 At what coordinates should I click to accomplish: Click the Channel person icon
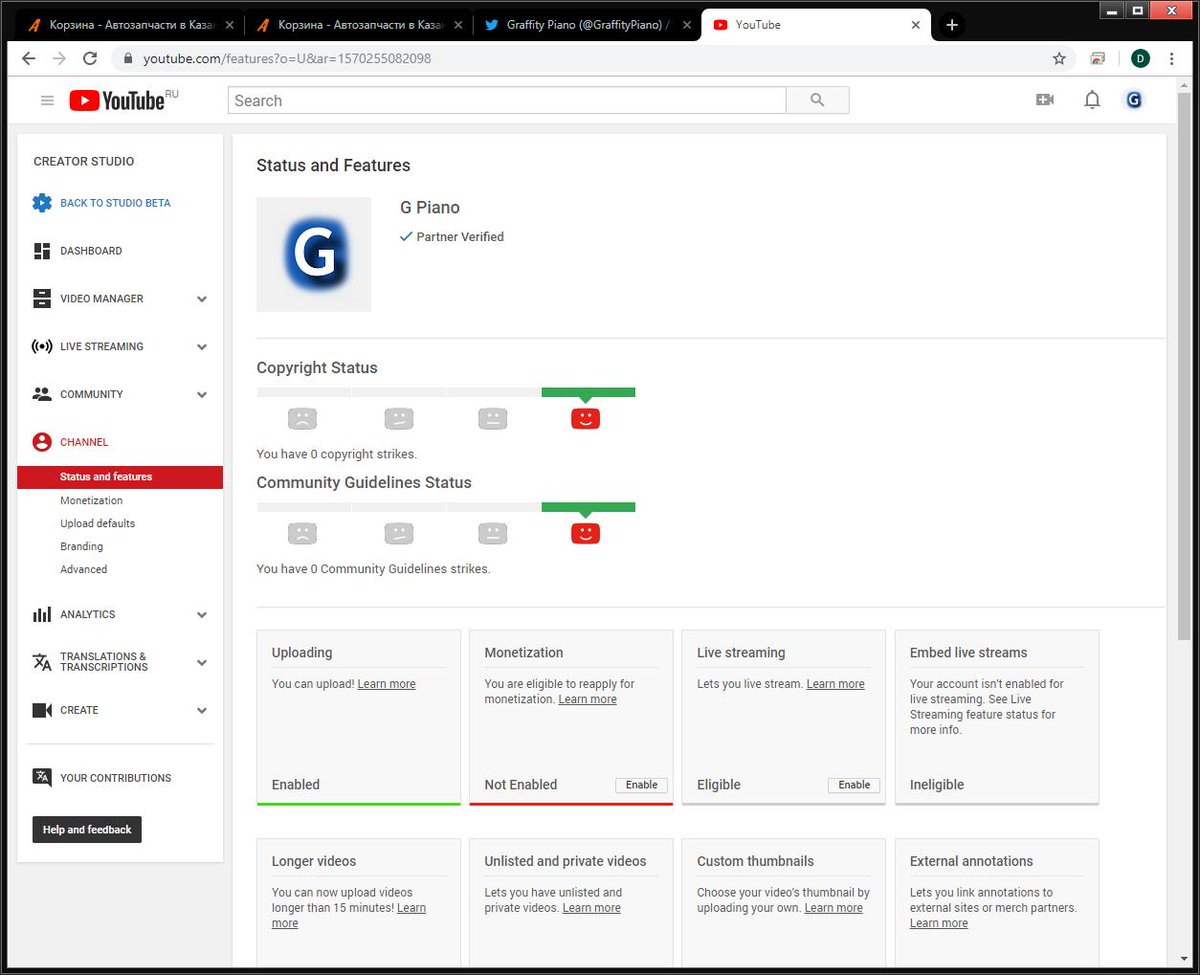(42, 442)
